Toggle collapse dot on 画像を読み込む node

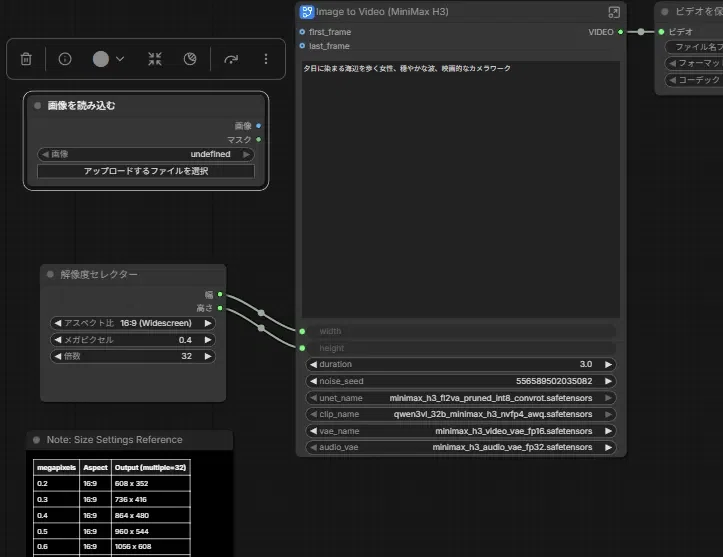[x=37, y=106]
